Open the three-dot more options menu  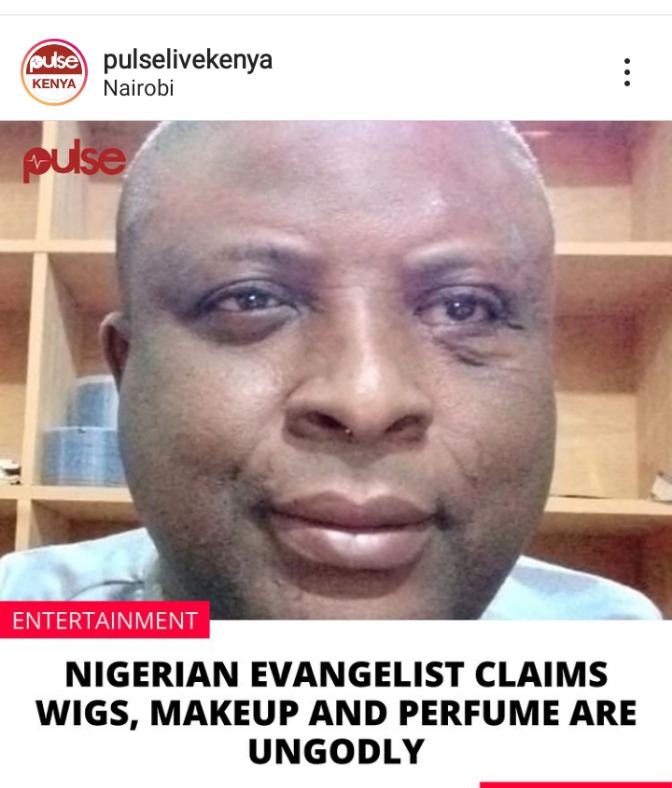pos(627,72)
